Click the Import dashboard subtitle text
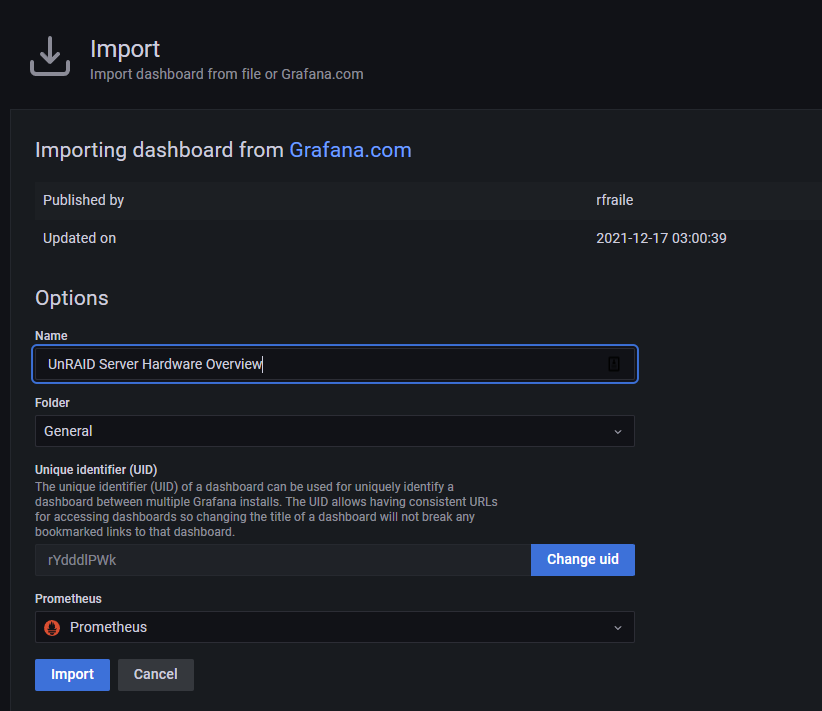The width and height of the screenshot is (822, 711). pos(226,74)
